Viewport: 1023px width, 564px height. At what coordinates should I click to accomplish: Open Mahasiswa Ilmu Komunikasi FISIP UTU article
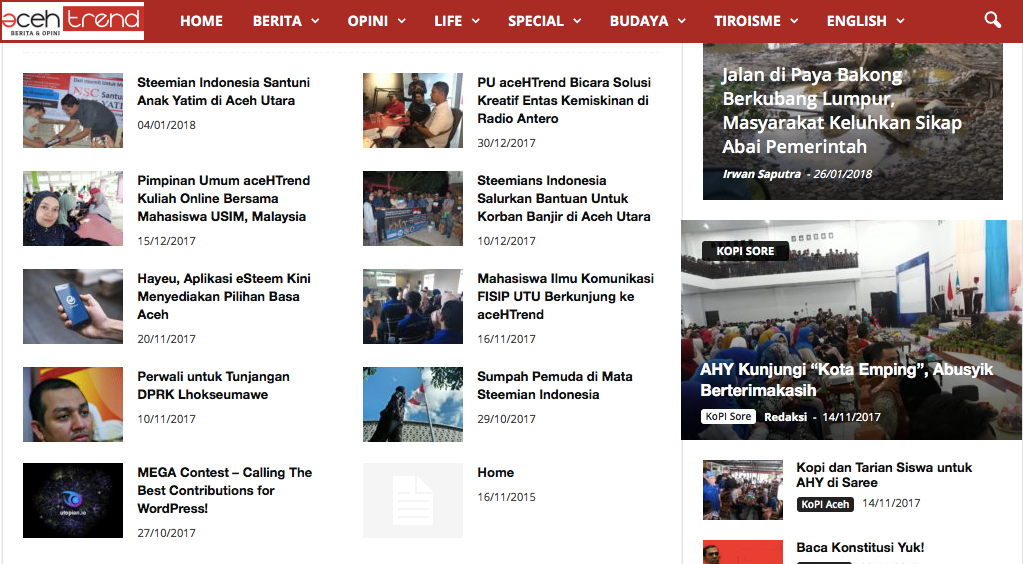565,296
